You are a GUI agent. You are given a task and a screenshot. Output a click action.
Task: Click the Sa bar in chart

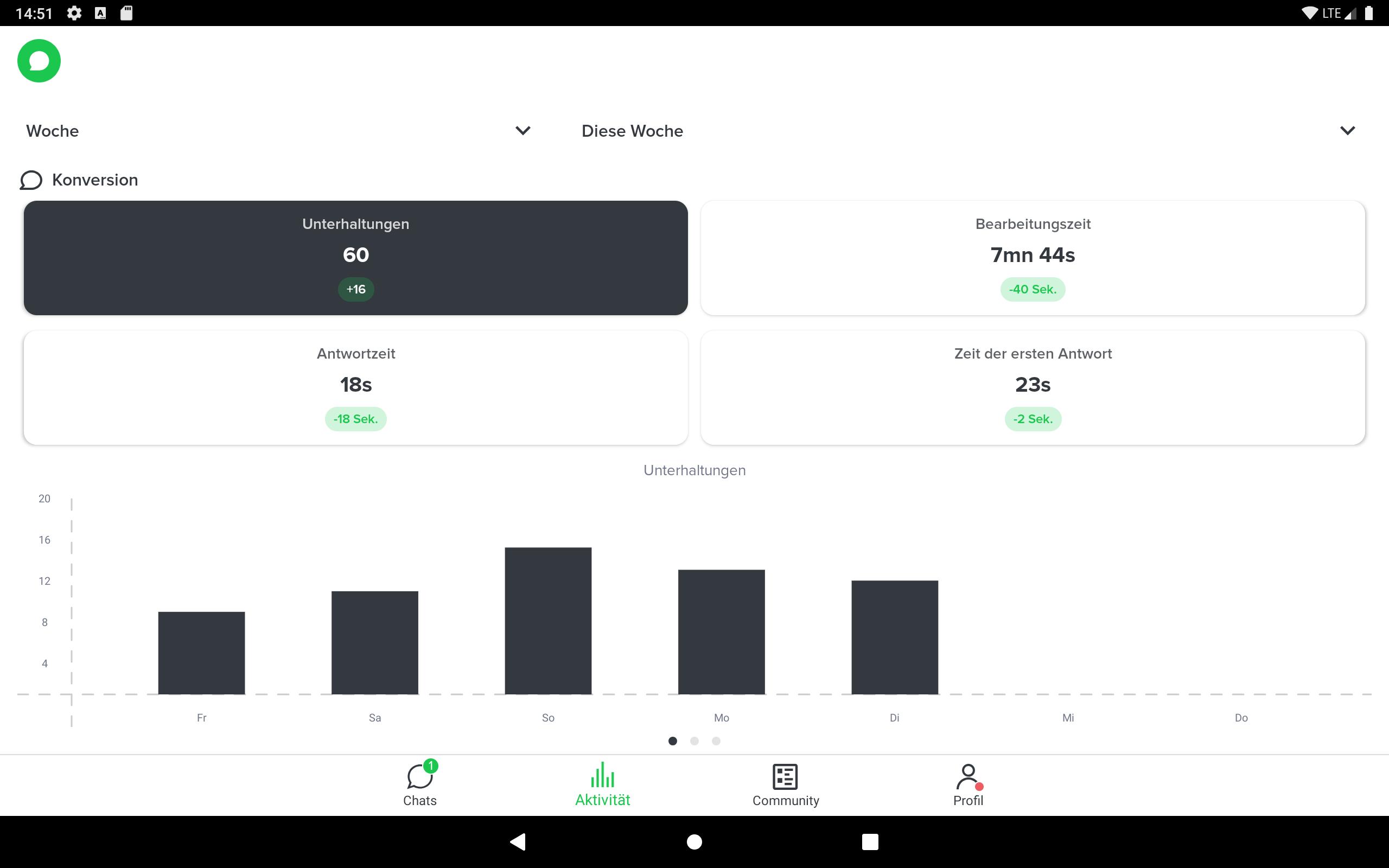[x=375, y=643]
